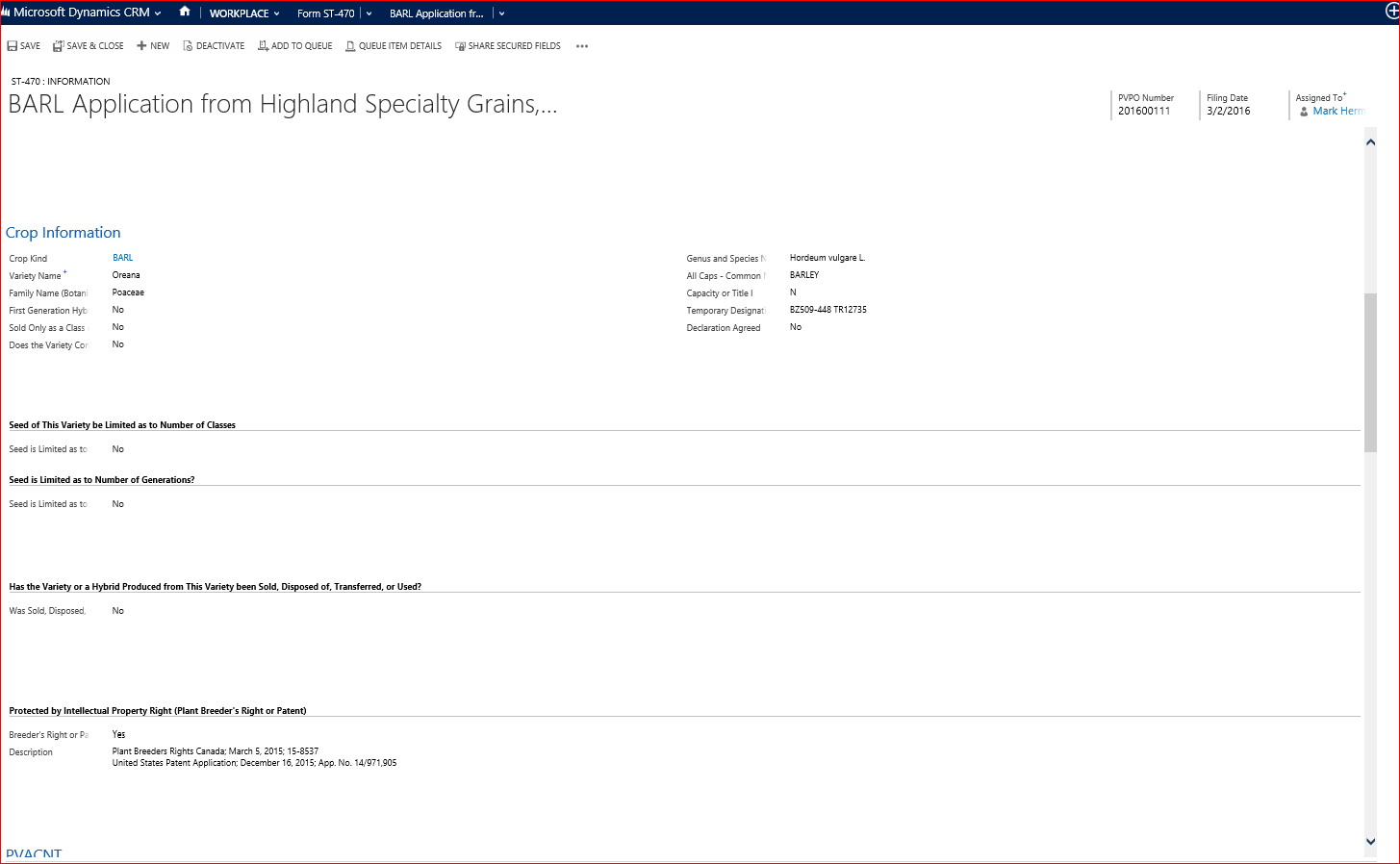
Task: Click the Genus and Species value Hordeum vulgare L.
Action: pos(827,258)
